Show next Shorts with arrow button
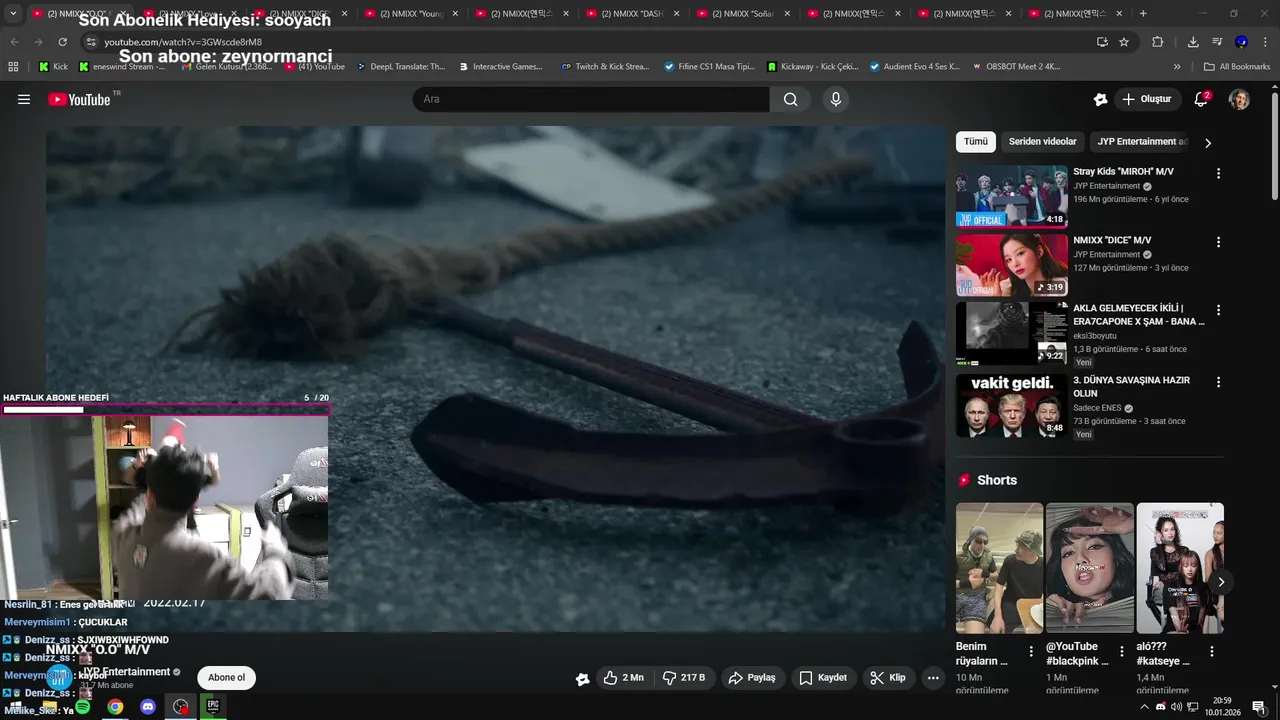The width and height of the screenshot is (1280, 720). point(1220,582)
